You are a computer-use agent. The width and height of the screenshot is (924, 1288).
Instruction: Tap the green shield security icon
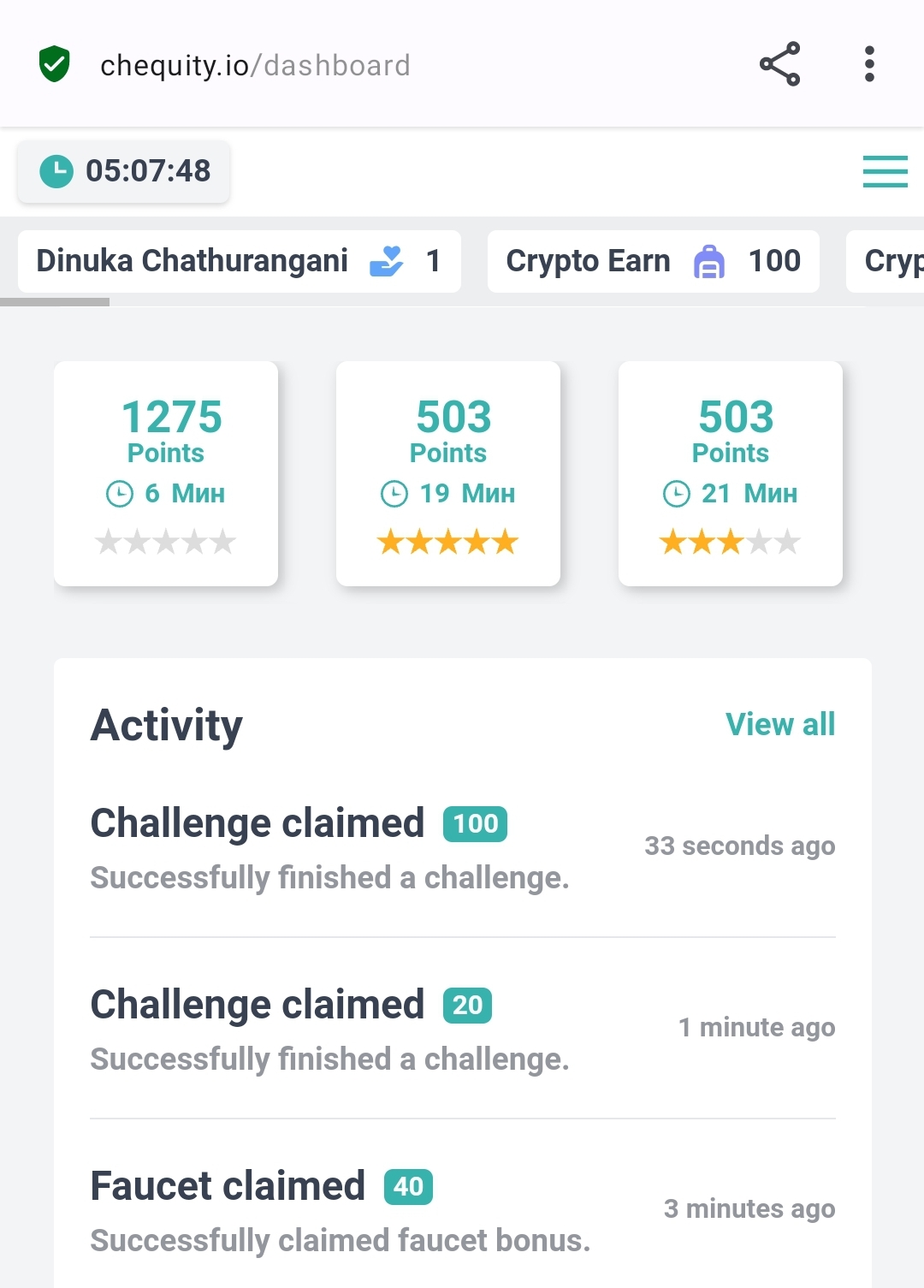54,64
